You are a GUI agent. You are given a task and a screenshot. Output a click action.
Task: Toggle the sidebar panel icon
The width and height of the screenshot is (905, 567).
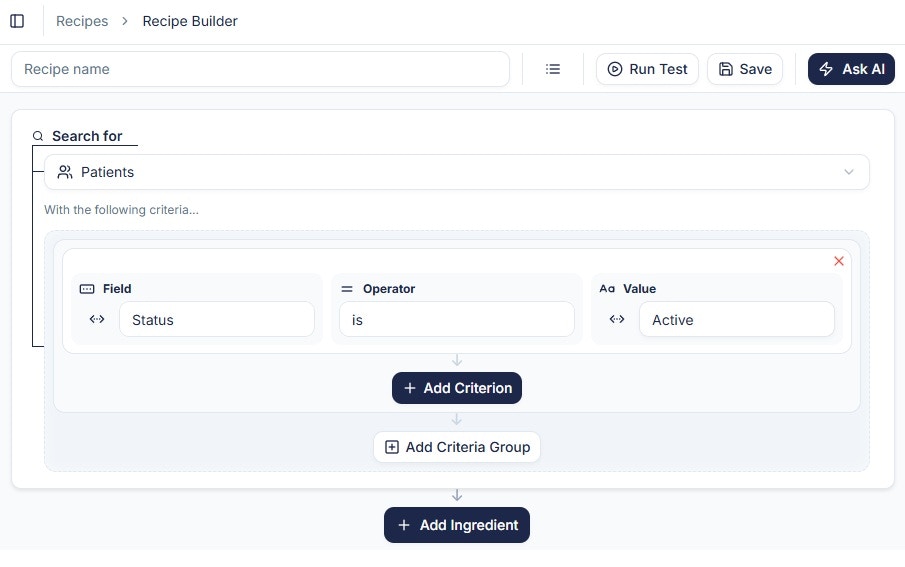pos(17,21)
